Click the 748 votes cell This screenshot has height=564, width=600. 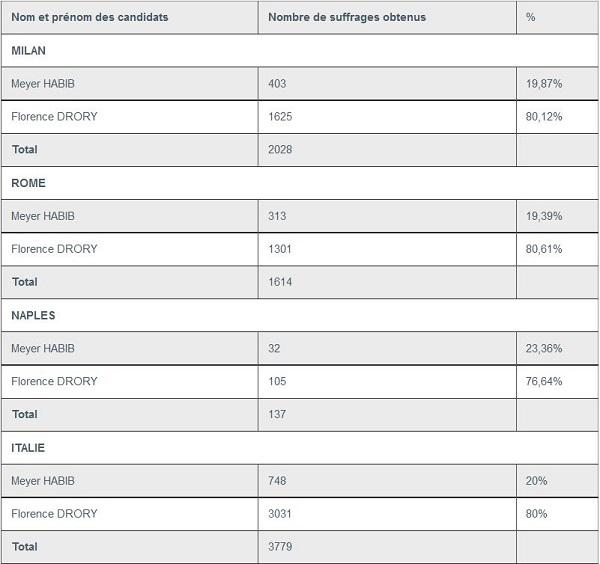279,481
